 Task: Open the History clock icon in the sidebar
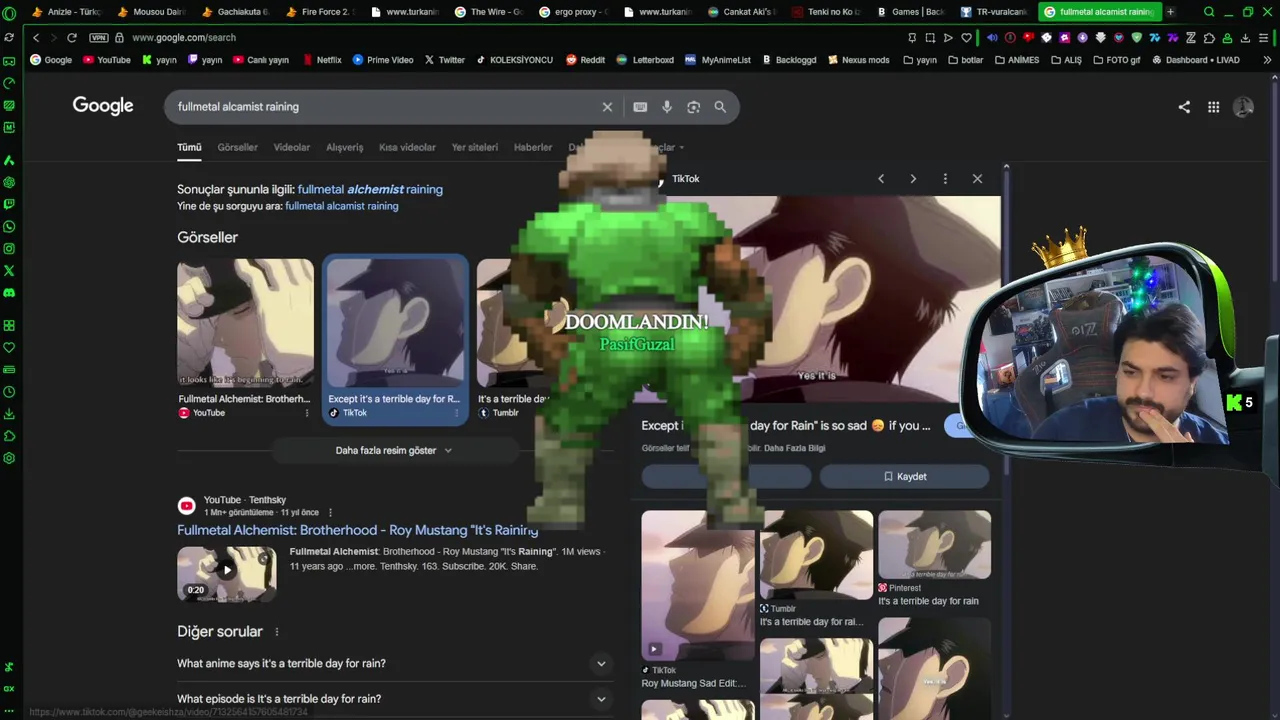9,392
